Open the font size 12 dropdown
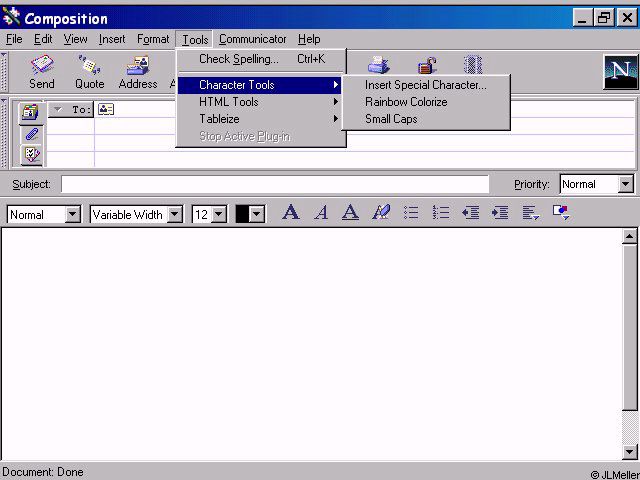640x480 pixels. pyautogui.click(x=219, y=214)
